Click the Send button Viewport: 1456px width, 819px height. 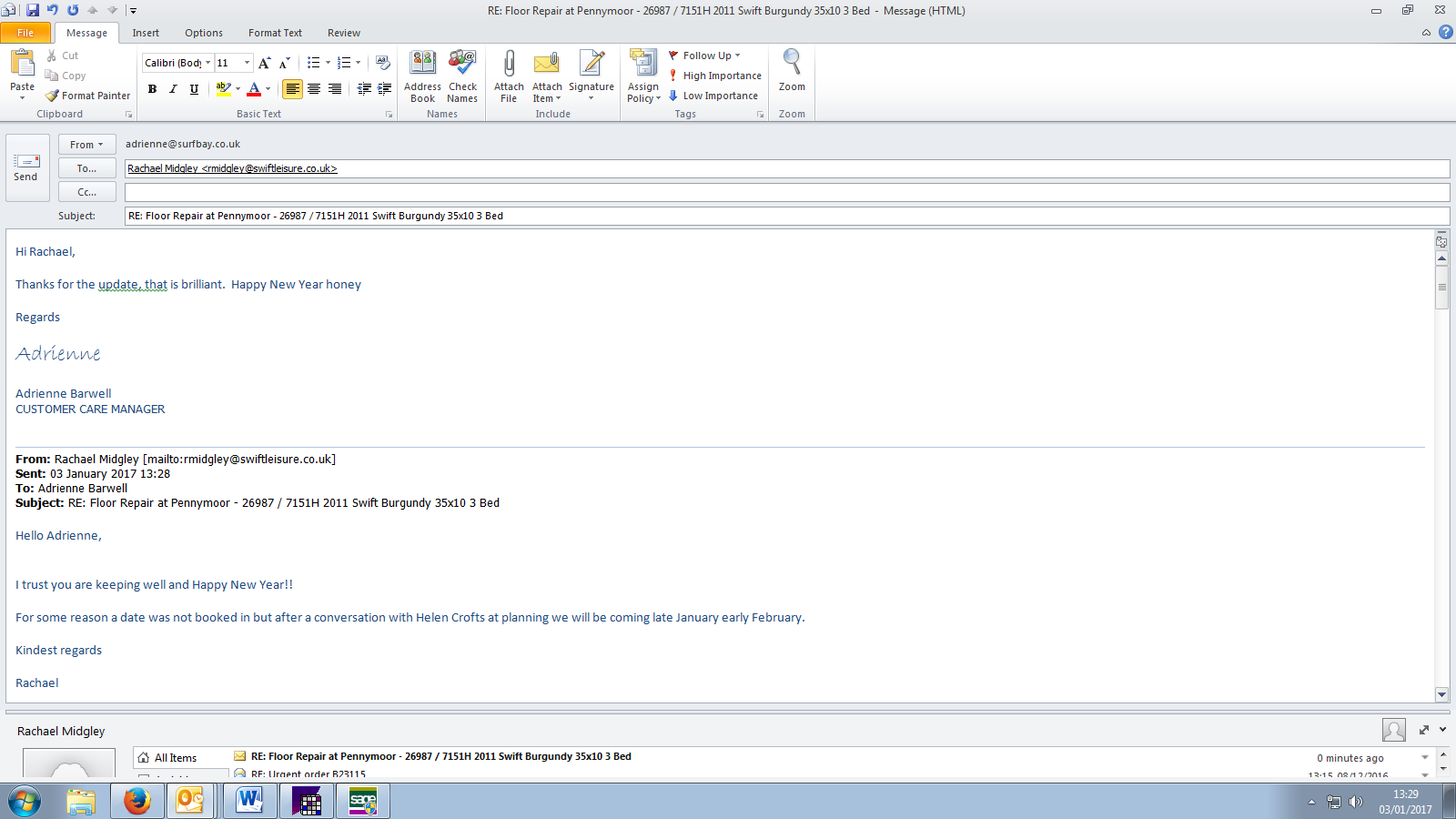pos(25,167)
